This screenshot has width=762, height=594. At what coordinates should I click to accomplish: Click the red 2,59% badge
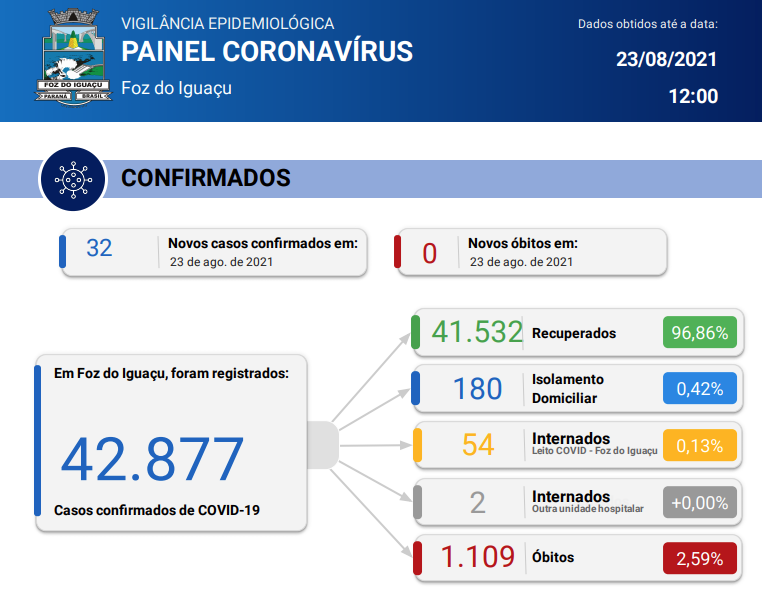pos(700,558)
